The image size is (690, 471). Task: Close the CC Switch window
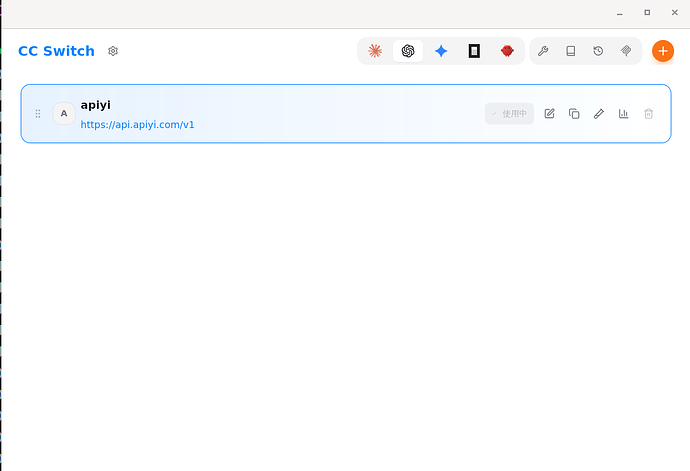click(675, 13)
